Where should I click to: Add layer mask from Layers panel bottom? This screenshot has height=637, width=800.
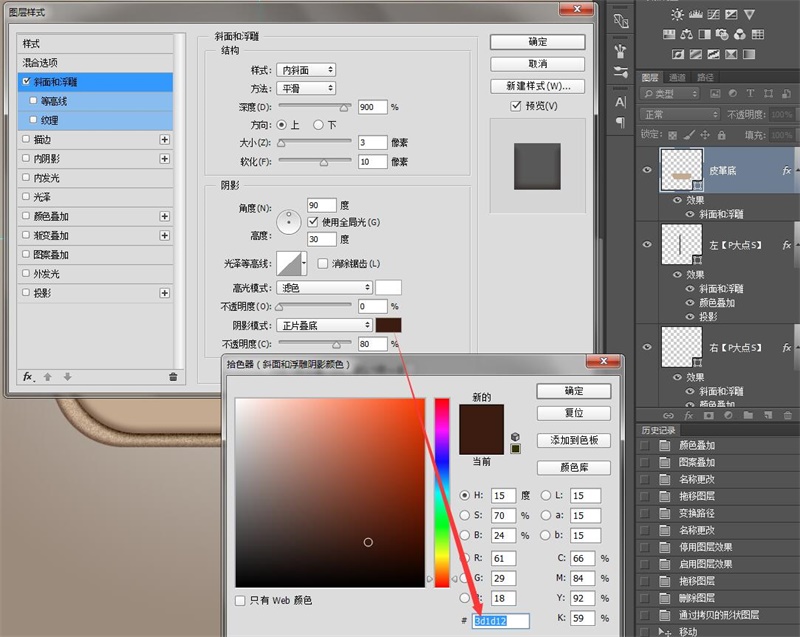pos(708,415)
